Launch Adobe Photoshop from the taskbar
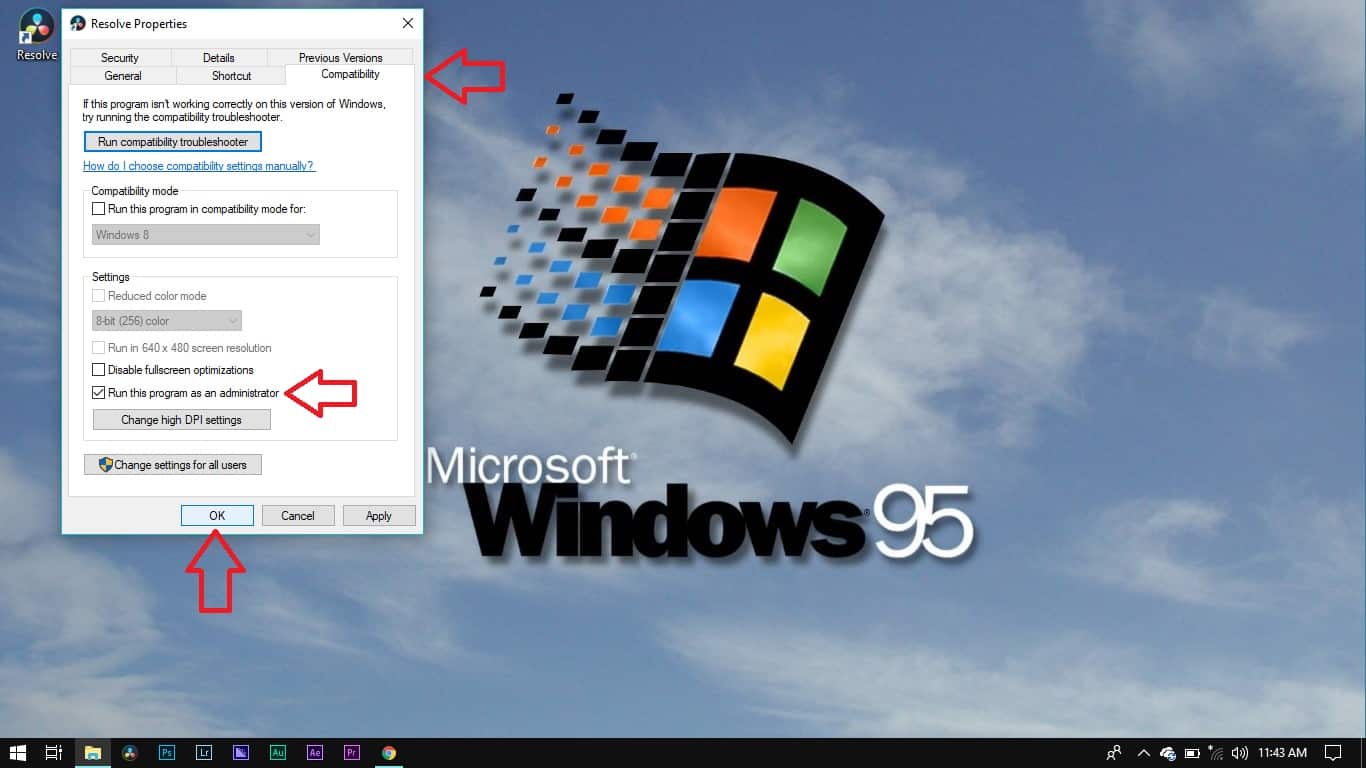The height and width of the screenshot is (768, 1366). click(x=166, y=753)
